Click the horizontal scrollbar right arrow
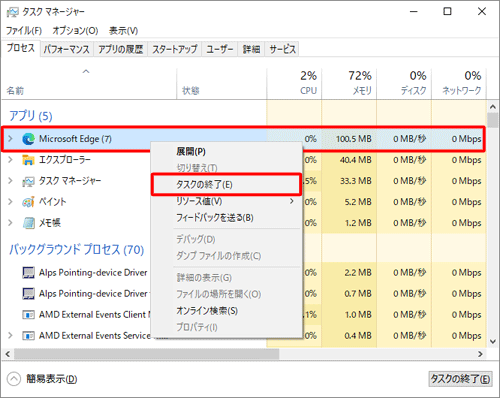The height and width of the screenshot is (398, 500). tap(480, 354)
